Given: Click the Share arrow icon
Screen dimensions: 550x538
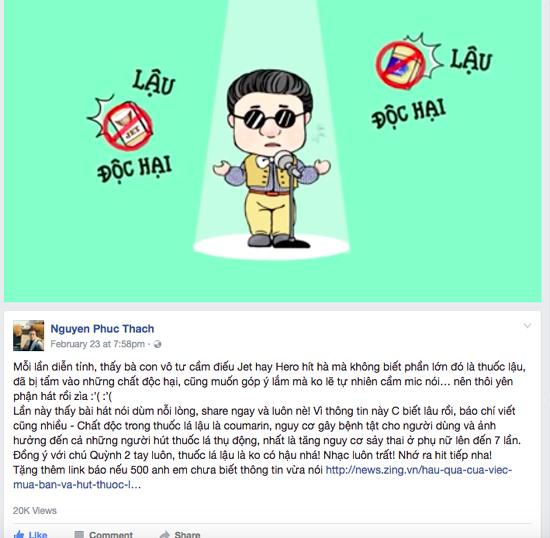Looking at the screenshot, I should tap(165, 534).
